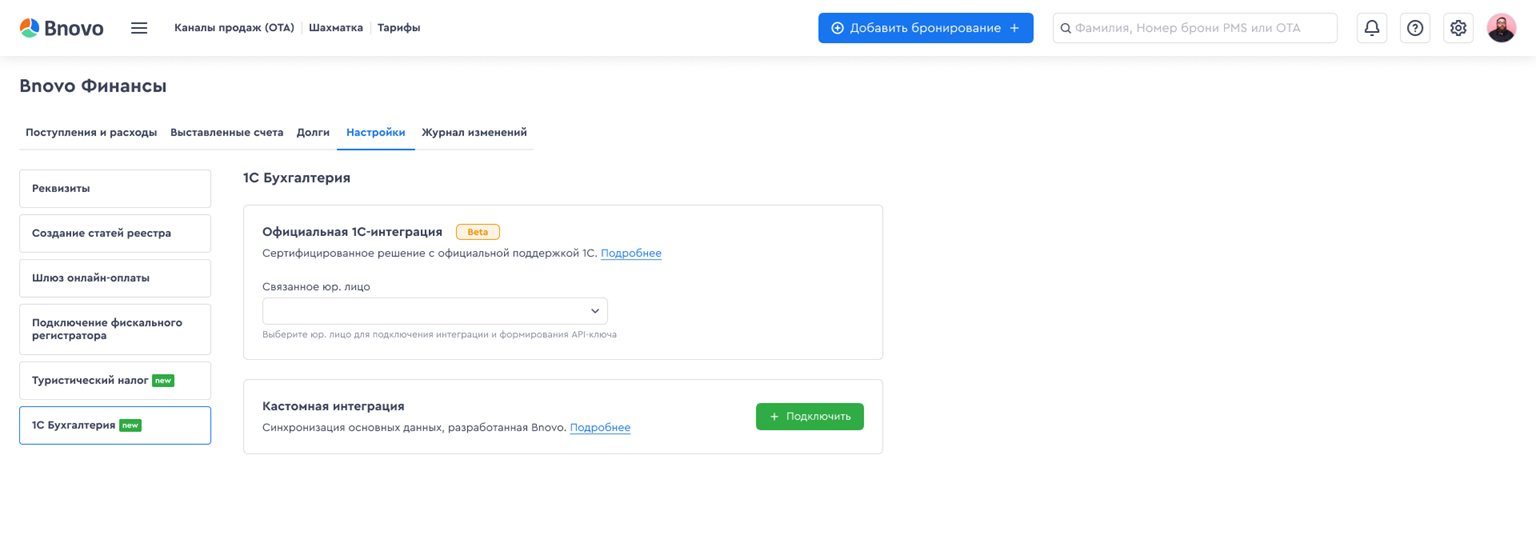Select the Настройки tab
The image size is (1536, 552).
pos(376,132)
